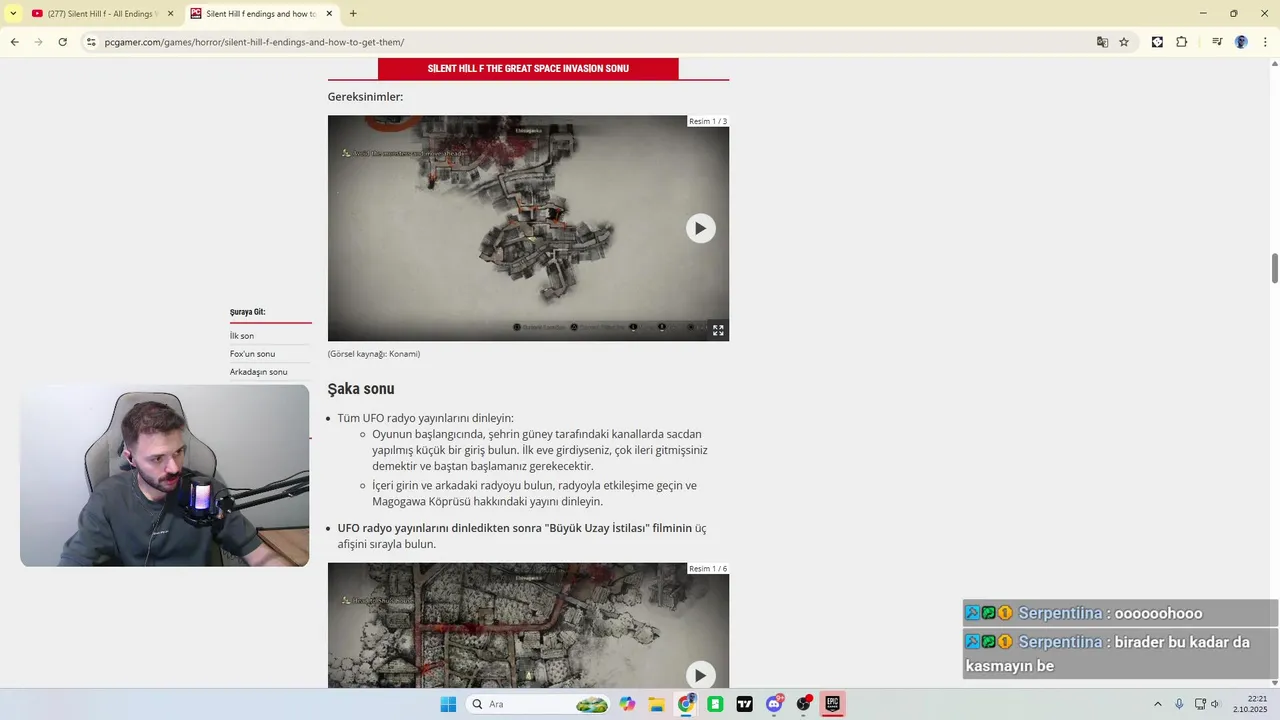Open the Windows Start menu
1280x720 pixels.
(x=448, y=704)
